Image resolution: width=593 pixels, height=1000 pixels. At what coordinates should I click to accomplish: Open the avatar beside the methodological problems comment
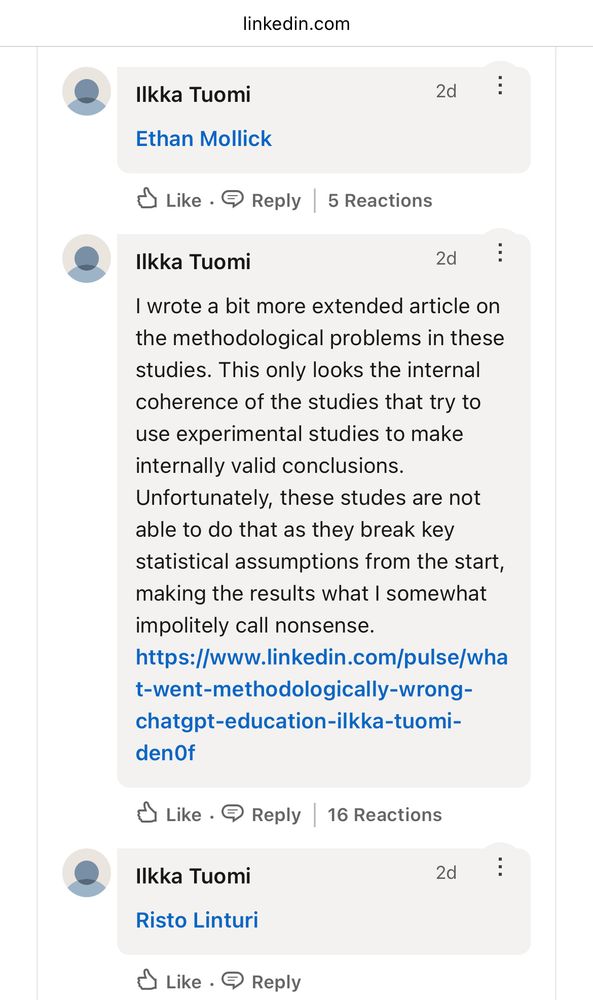pyautogui.click(x=87, y=258)
